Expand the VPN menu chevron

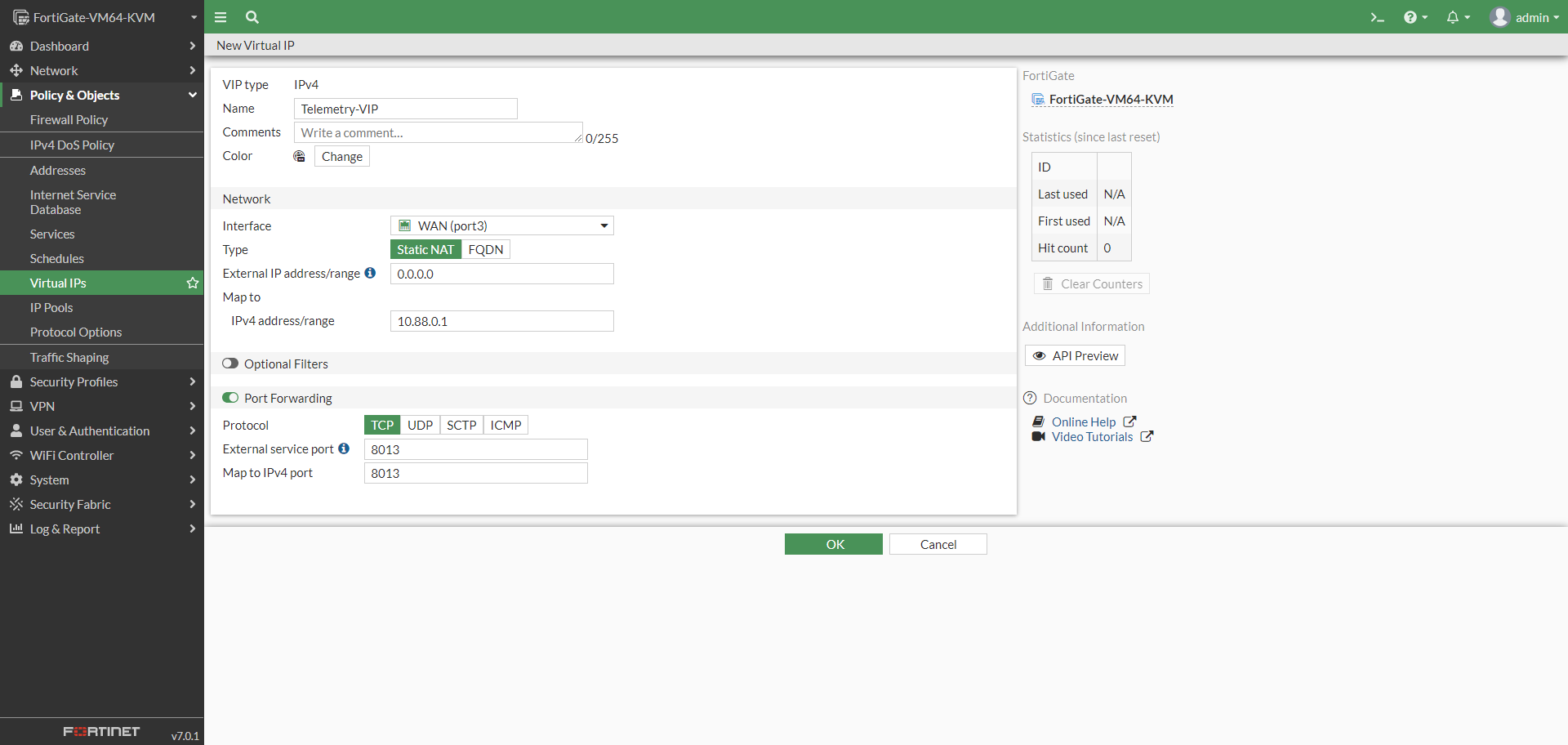pos(193,406)
